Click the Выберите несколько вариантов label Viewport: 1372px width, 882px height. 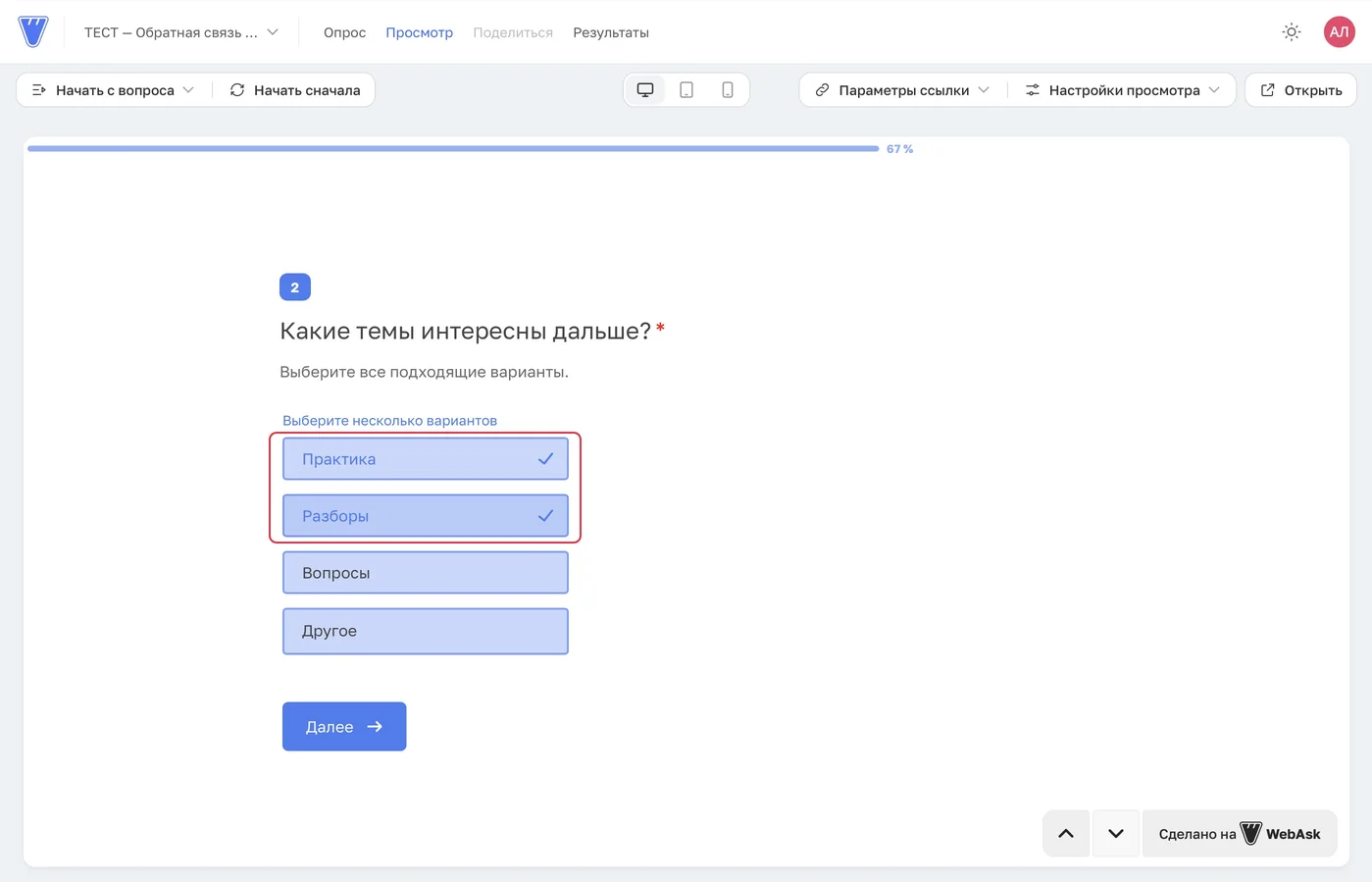389,421
